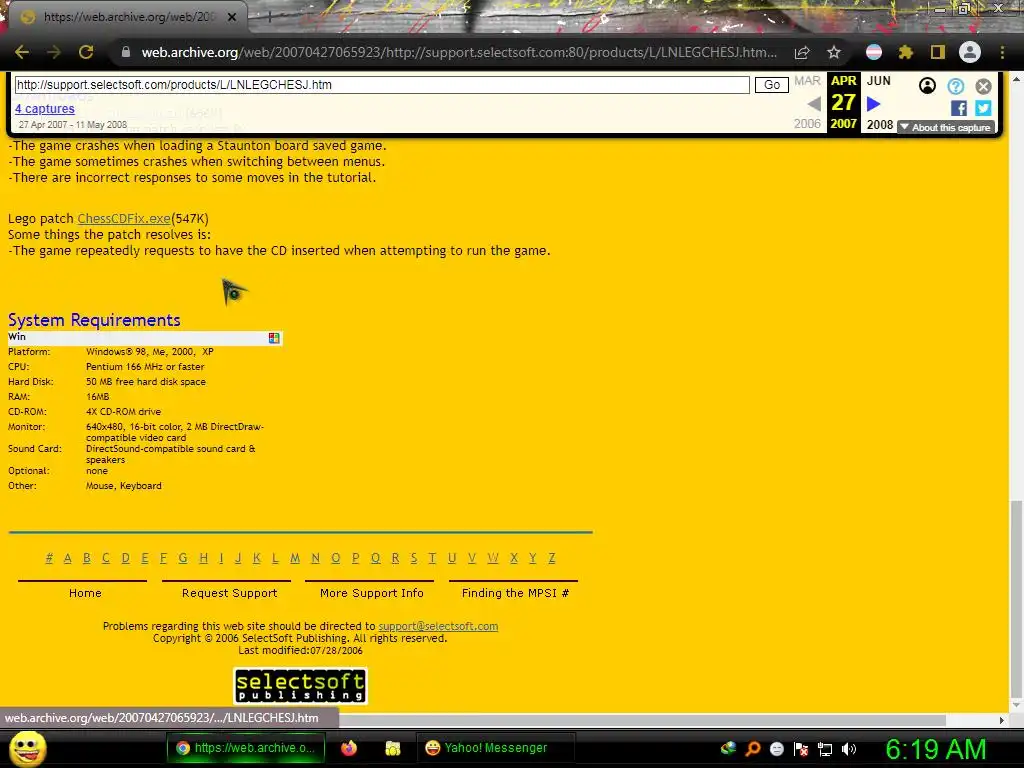Click the Wayback Machine URL input field
This screenshot has width=1024, height=768.
(x=382, y=85)
